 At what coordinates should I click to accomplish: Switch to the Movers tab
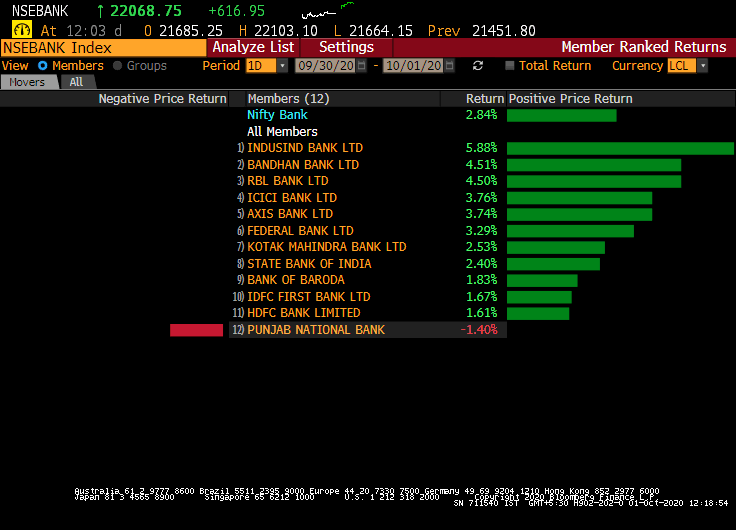(x=30, y=82)
